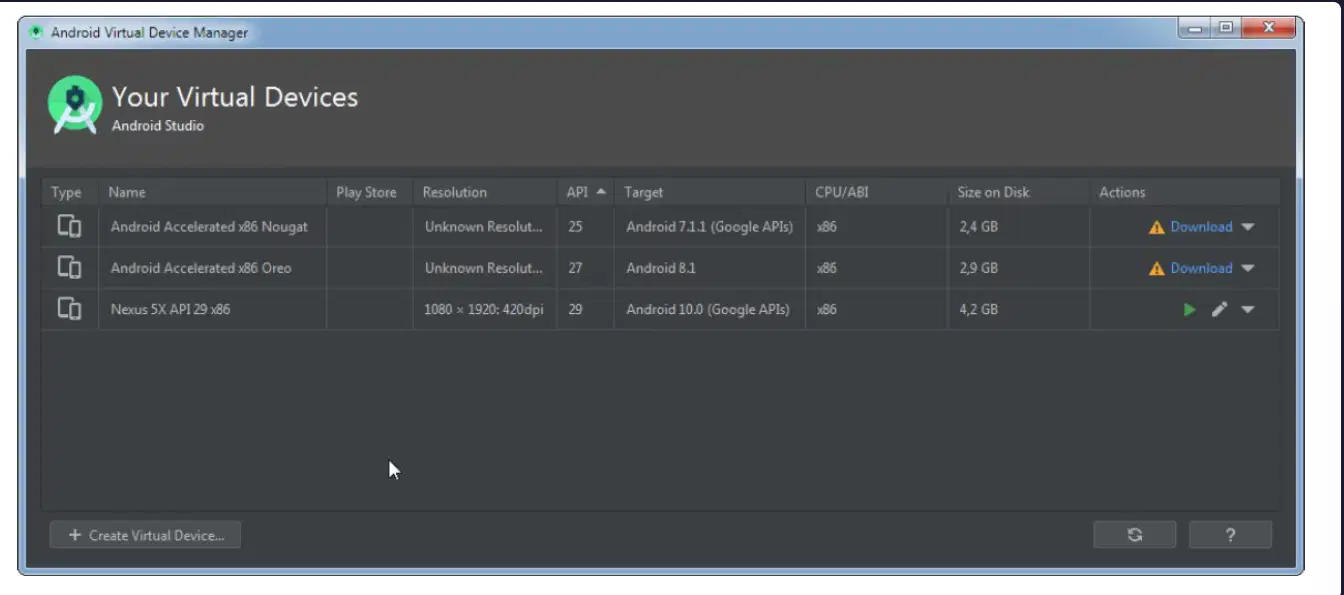Launch the Nexus 5X API 29 emulator

click(x=1189, y=310)
